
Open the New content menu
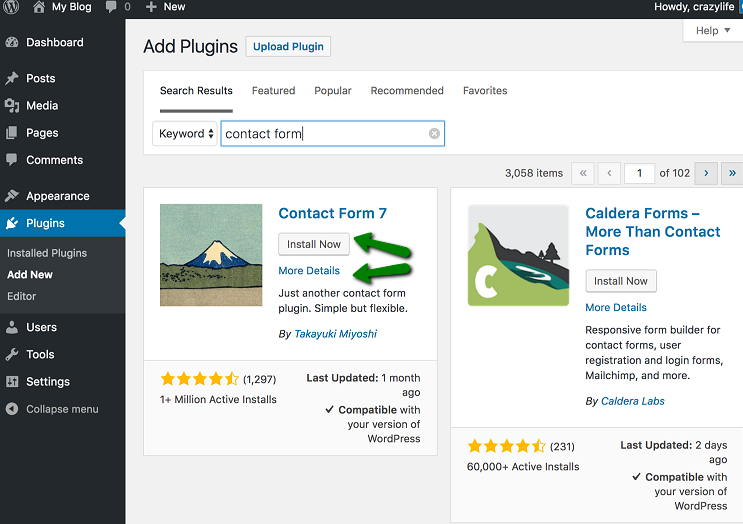click(x=165, y=7)
